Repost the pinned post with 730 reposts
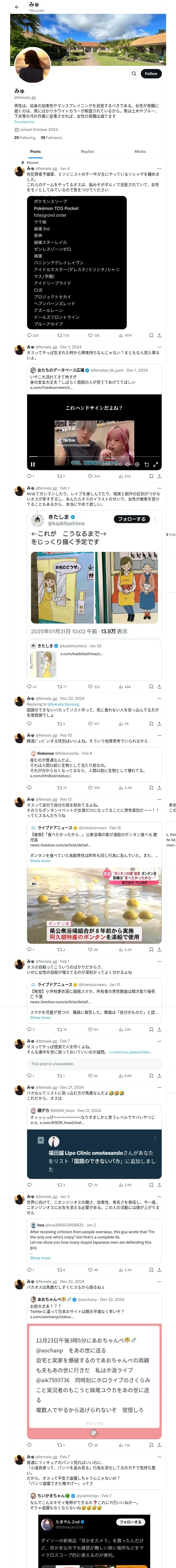The height and width of the screenshot is (1568, 176). (x=63, y=335)
